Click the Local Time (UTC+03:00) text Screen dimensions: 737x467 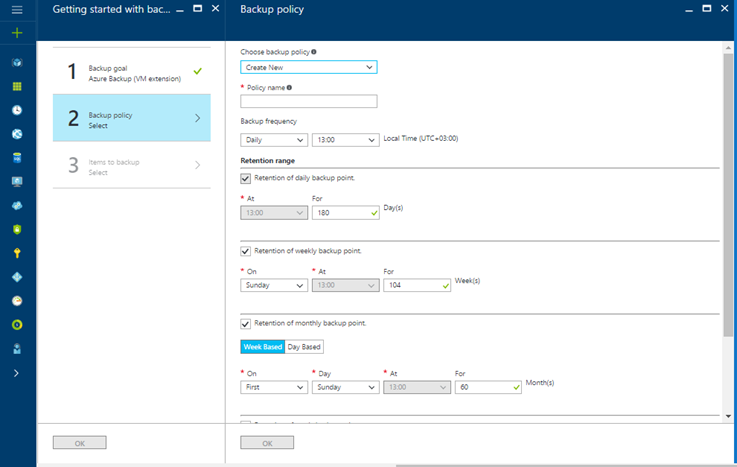point(421,139)
